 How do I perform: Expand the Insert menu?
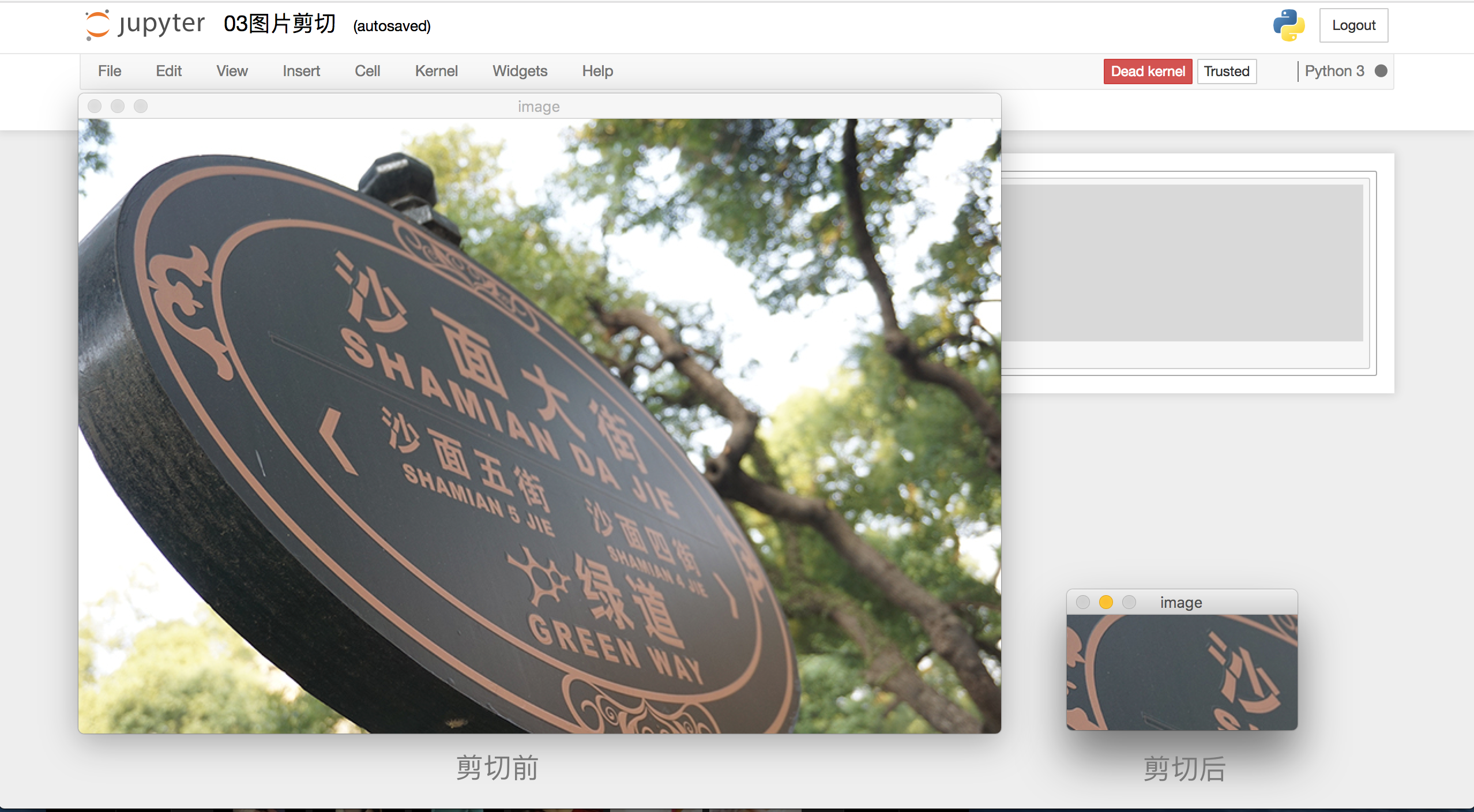tap(301, 71)
